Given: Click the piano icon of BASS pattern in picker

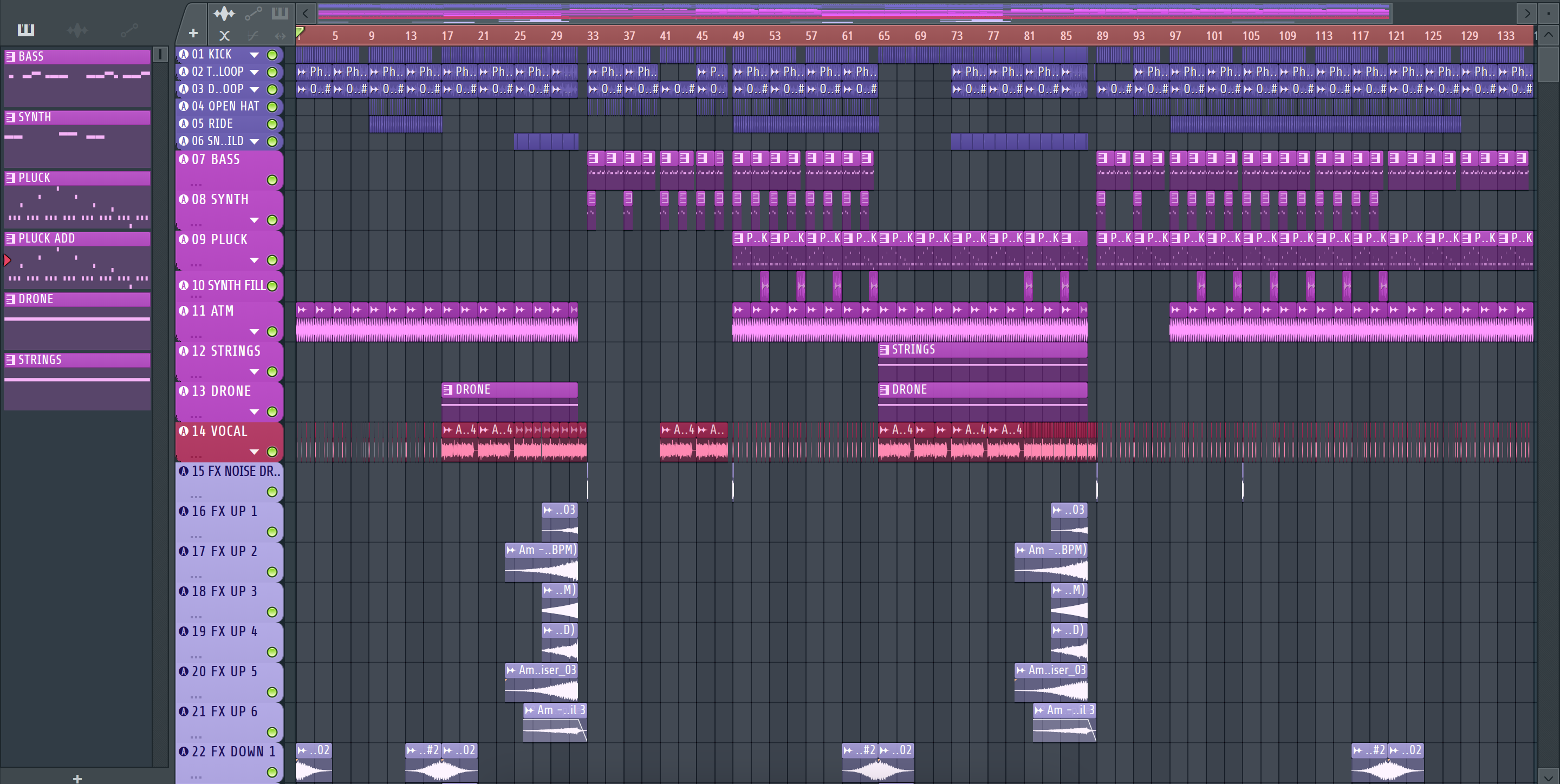Looking at the screenshot, I should tap(10, 57).
